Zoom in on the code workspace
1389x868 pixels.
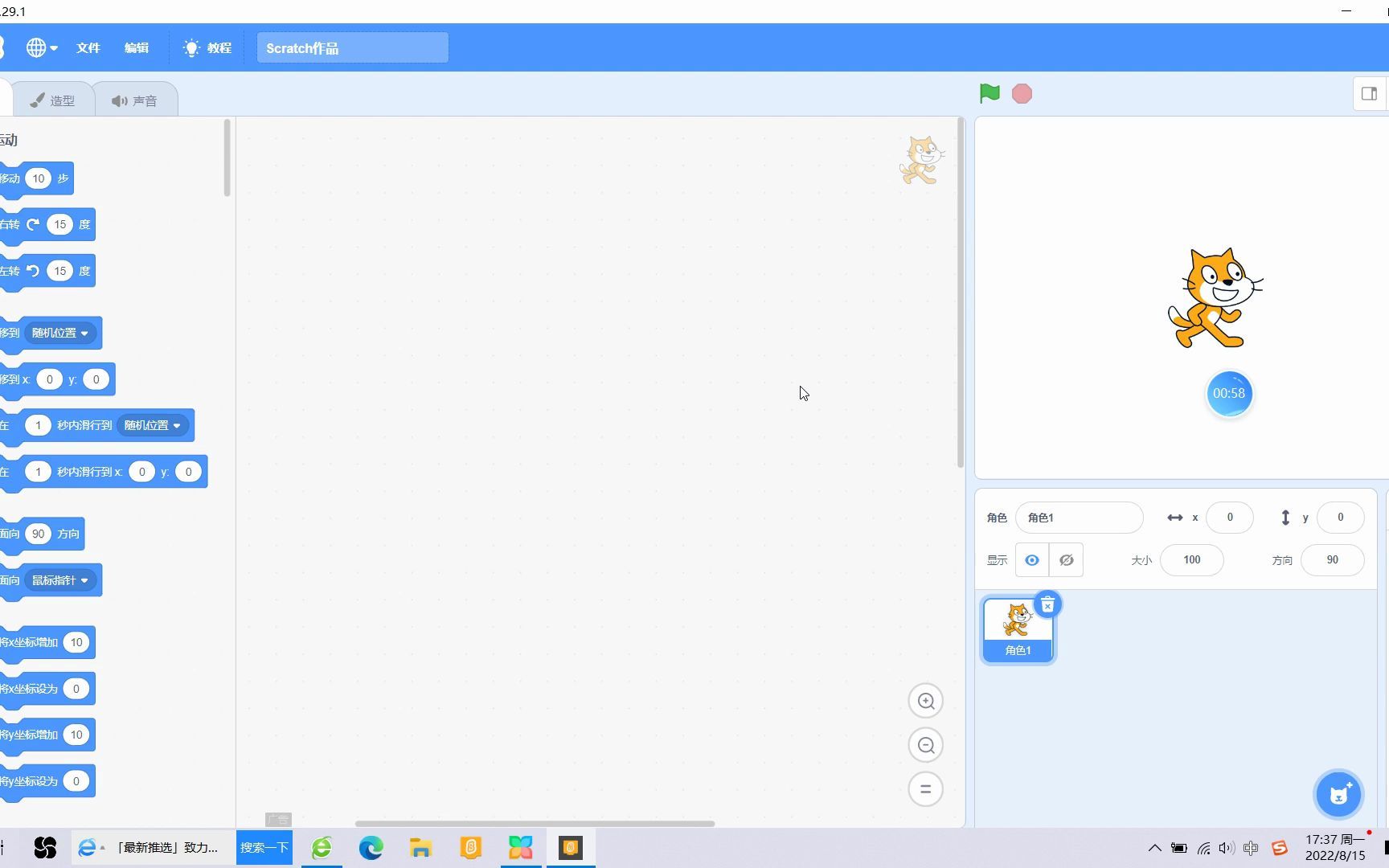click(926, 701)
